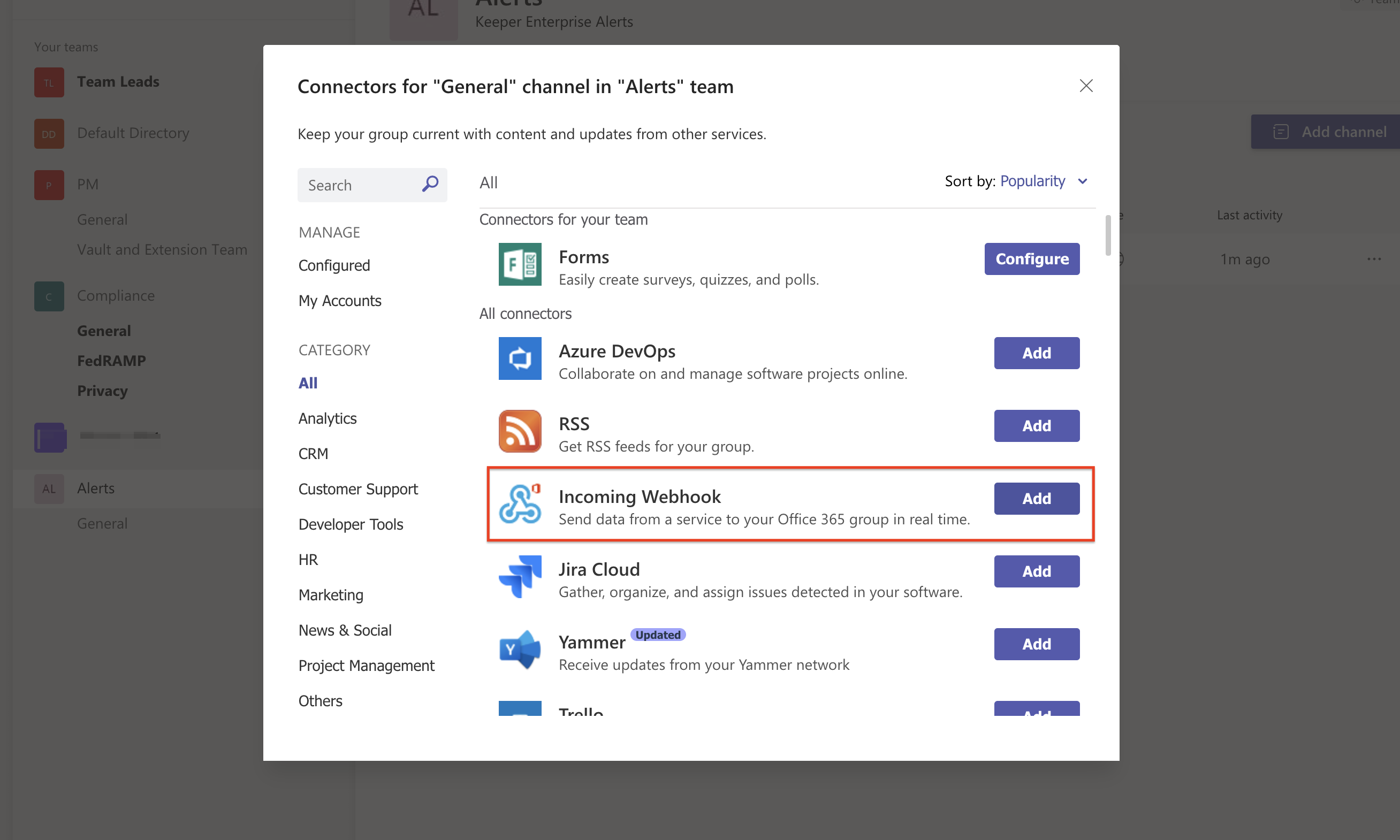Image resolution: width=1400 pixels, height=840 pixels.
Task: Select the Developer Tools category
Action: point(351,524)
